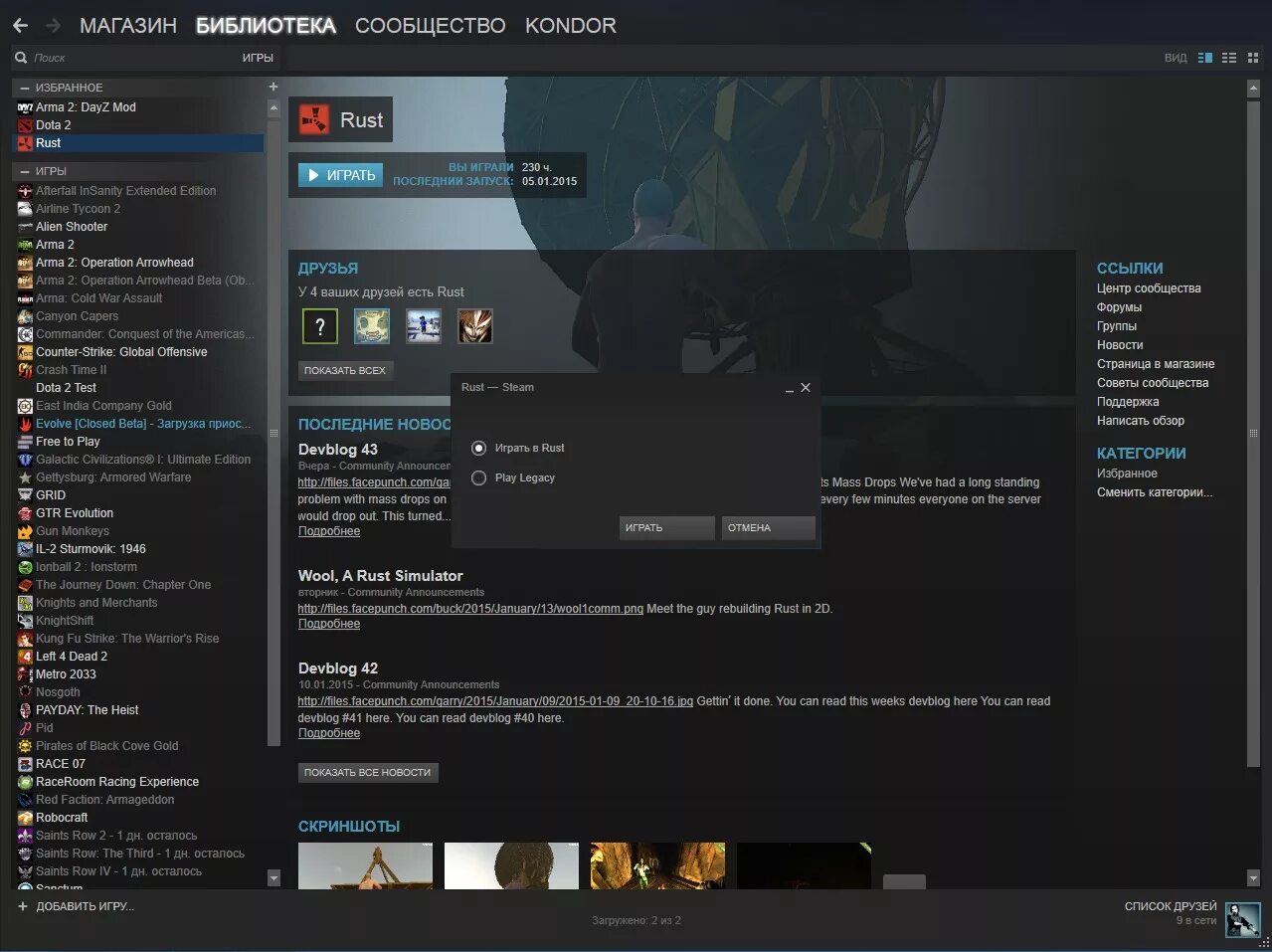Click the Dota 2 icon in favorites
Image resolution: width=1272 pixels, height=952 pixels.
25,125
